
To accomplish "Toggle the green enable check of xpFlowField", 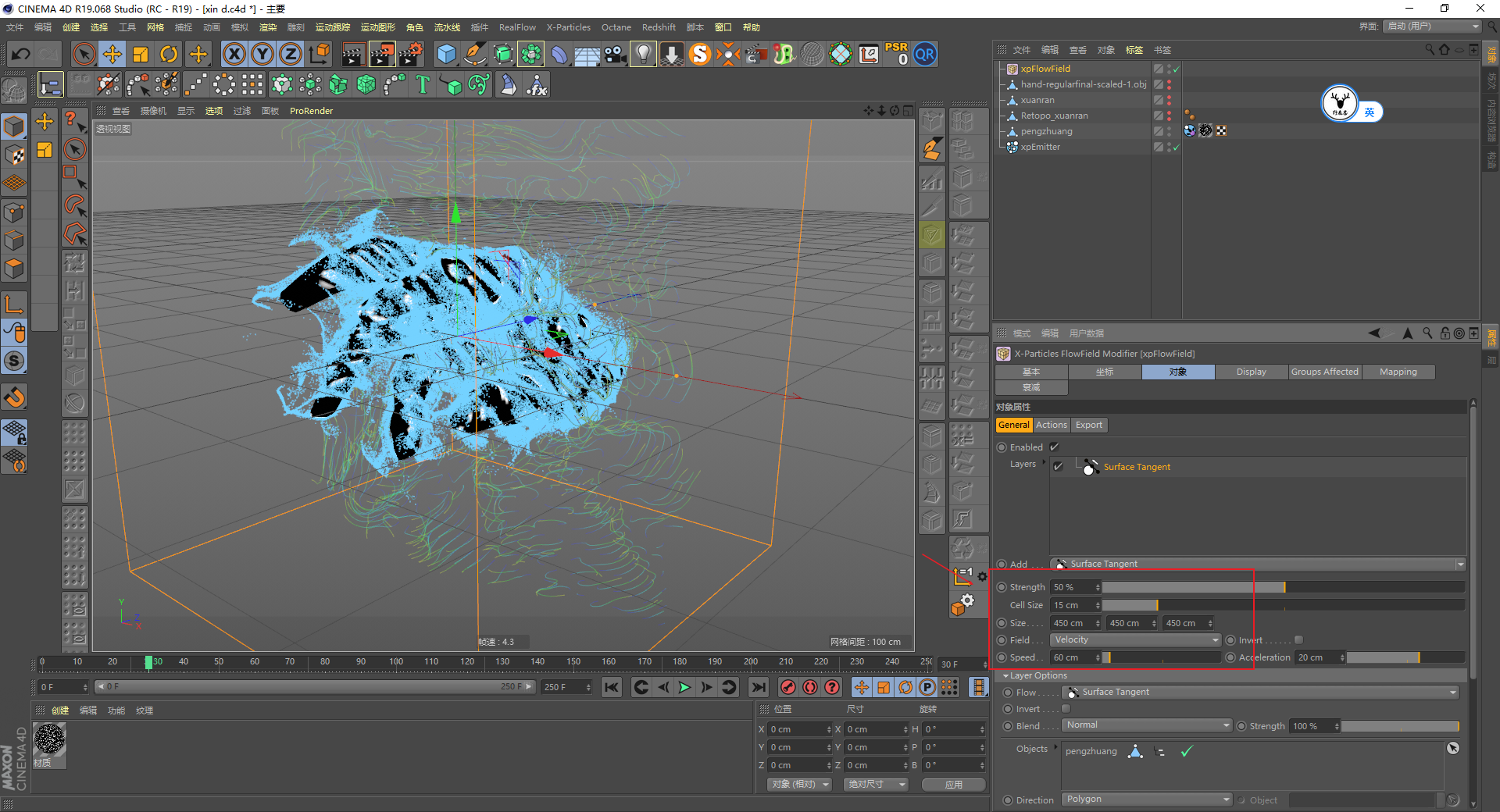I will click(x=1177, y=69).
